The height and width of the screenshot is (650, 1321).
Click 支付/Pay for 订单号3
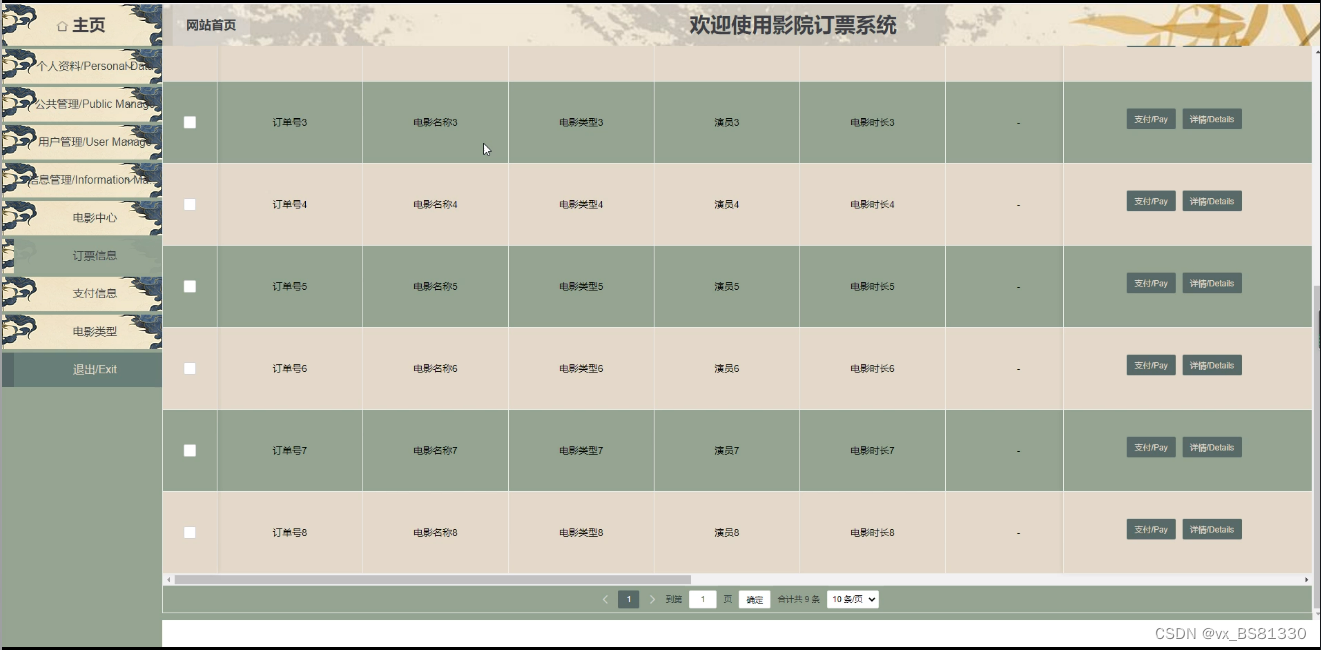coord(1151,119)
